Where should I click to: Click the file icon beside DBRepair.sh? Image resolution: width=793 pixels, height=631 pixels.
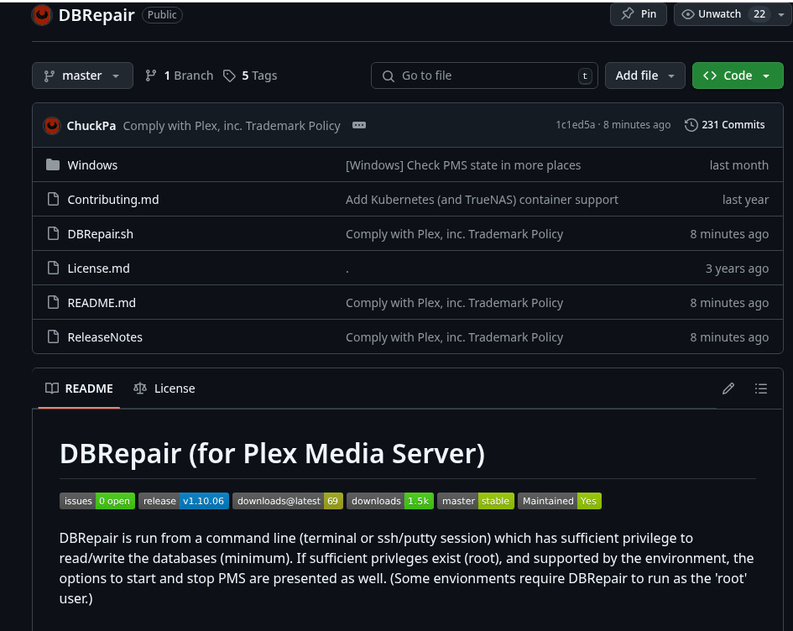point(53,234)
